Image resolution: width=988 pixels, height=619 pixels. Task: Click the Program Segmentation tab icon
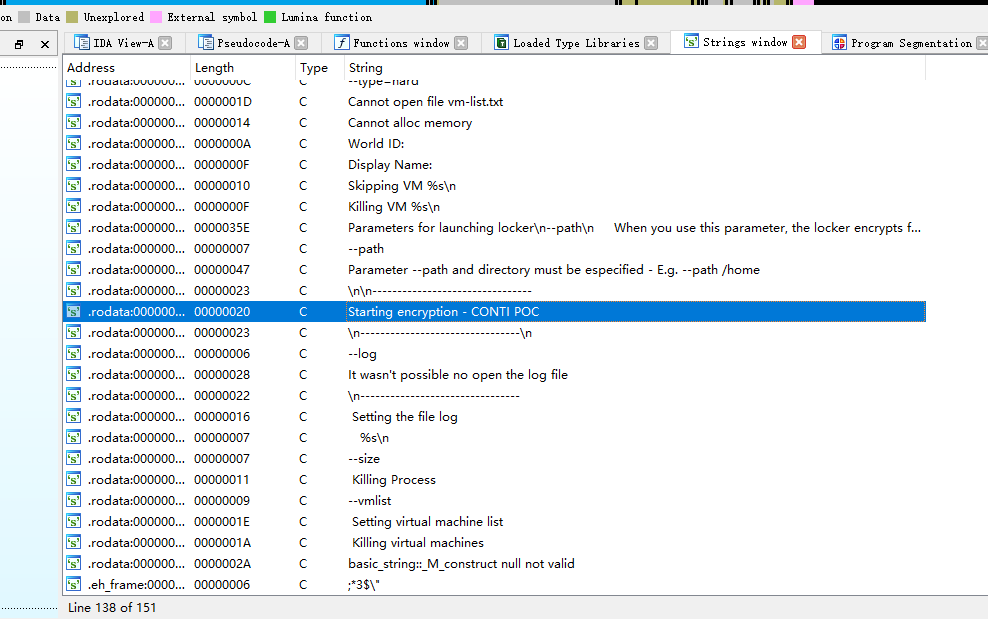(839, 43)
